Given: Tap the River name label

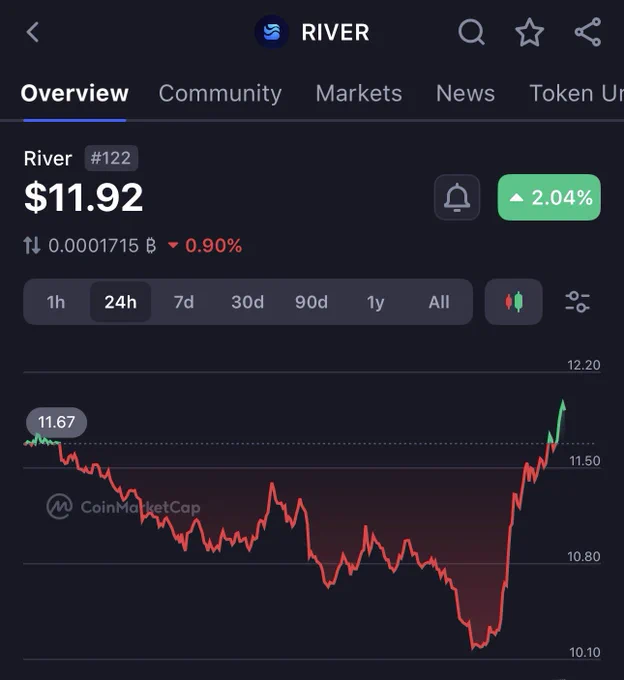Looking at the screenshot, I should coord(48,158).
